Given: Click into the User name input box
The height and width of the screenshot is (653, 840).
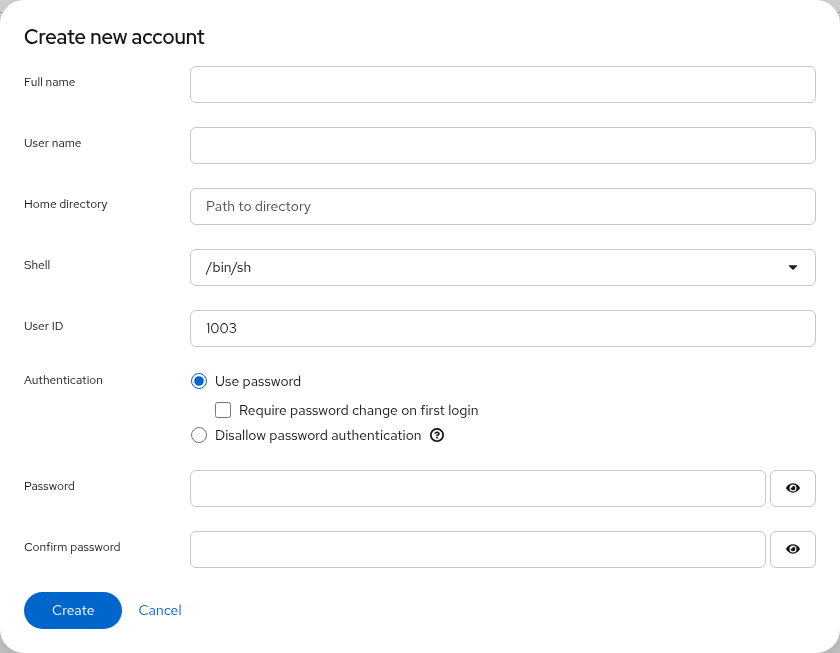Looking at the screenshot, I should [x=502, y=145].
